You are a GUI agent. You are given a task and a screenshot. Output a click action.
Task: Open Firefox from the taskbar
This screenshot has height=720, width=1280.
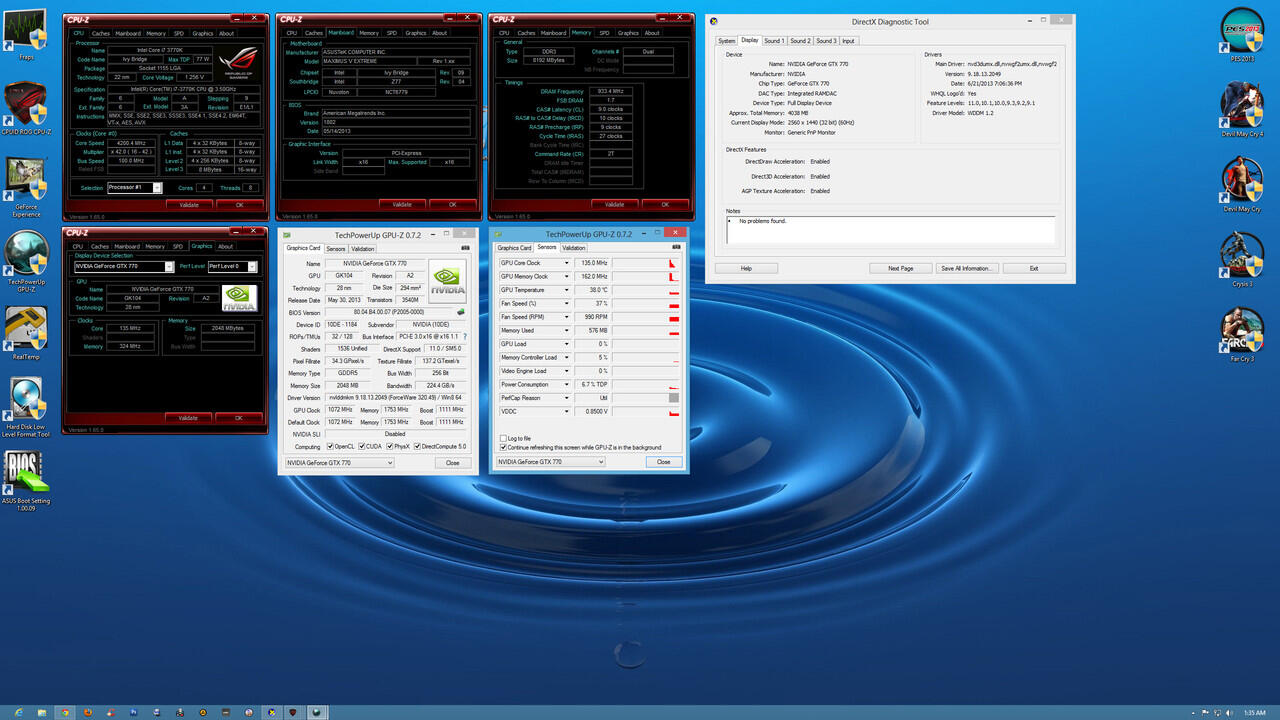click(x=88, y=712)
